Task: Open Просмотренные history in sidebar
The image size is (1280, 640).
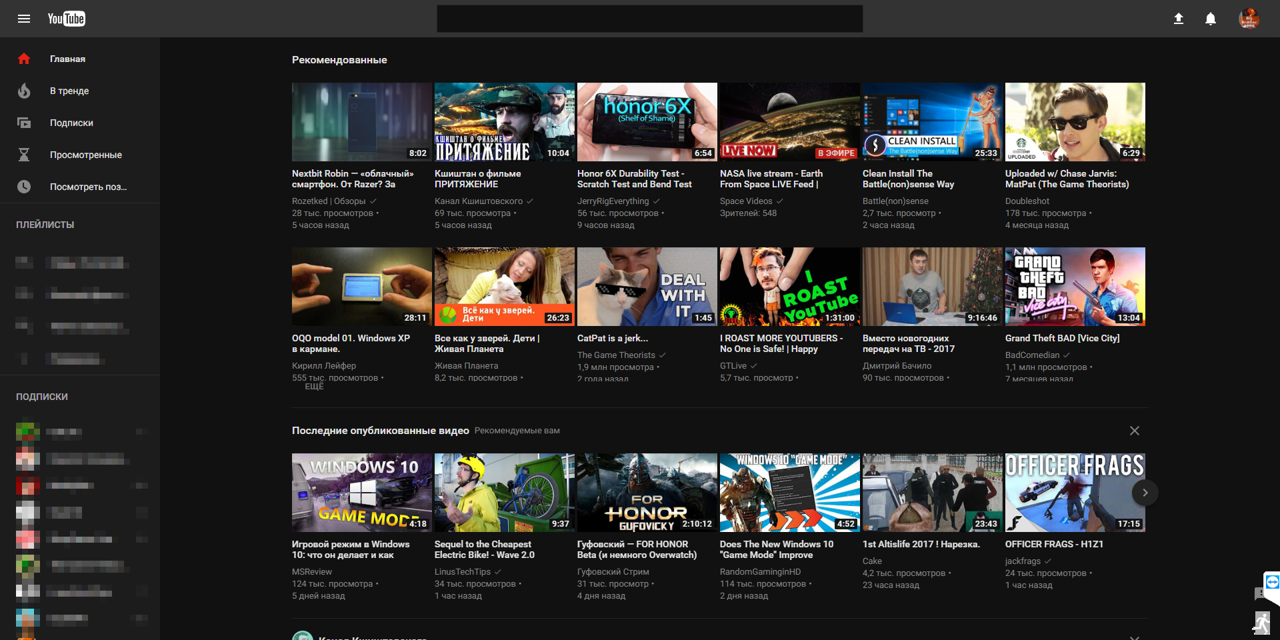Action: tap(80, 155)
